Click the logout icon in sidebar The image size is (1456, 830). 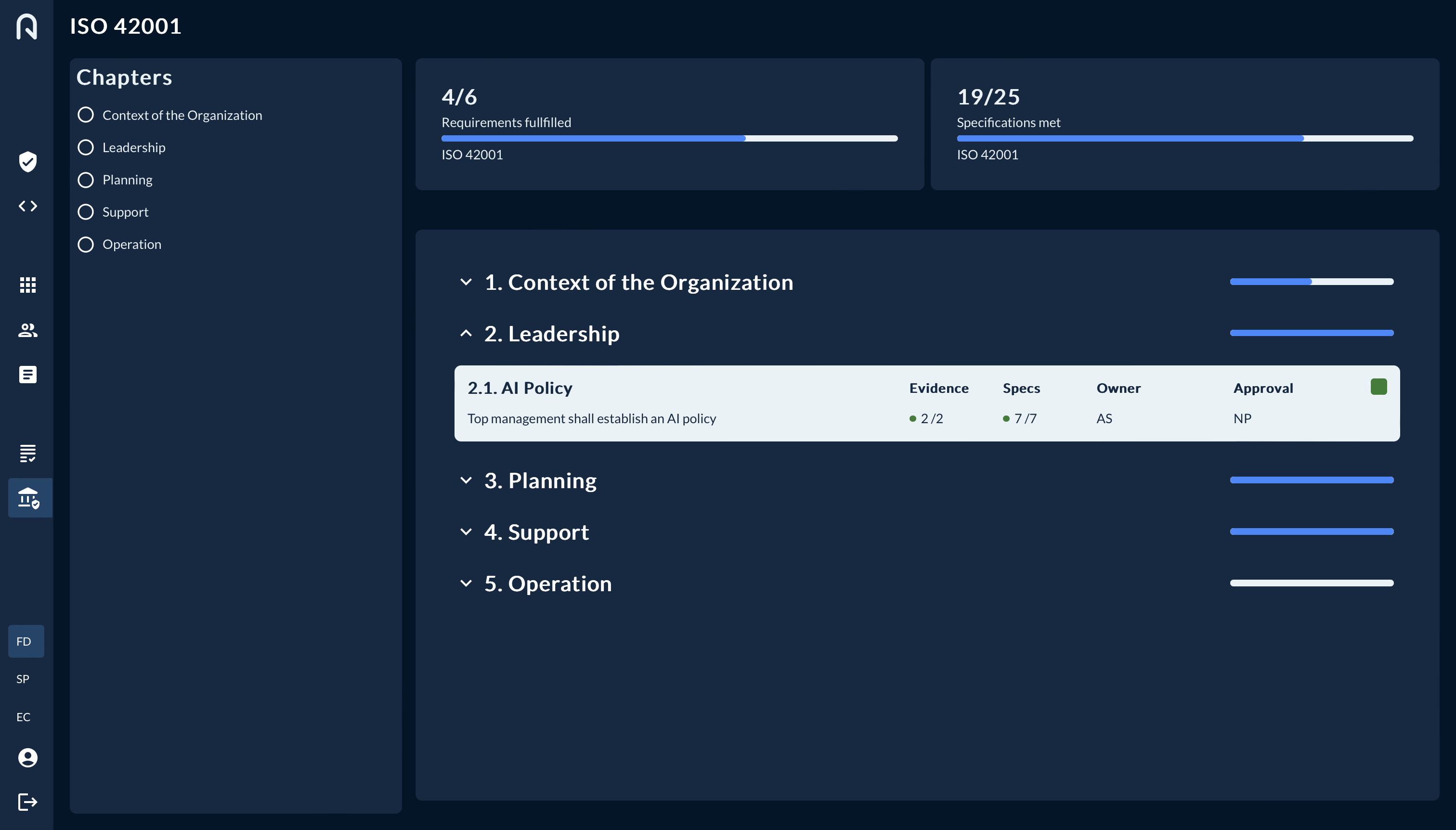[27, 802]
